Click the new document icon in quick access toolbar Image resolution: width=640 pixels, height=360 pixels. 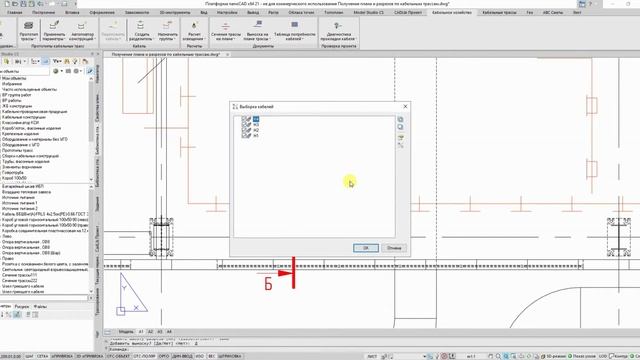coord(7,4)
